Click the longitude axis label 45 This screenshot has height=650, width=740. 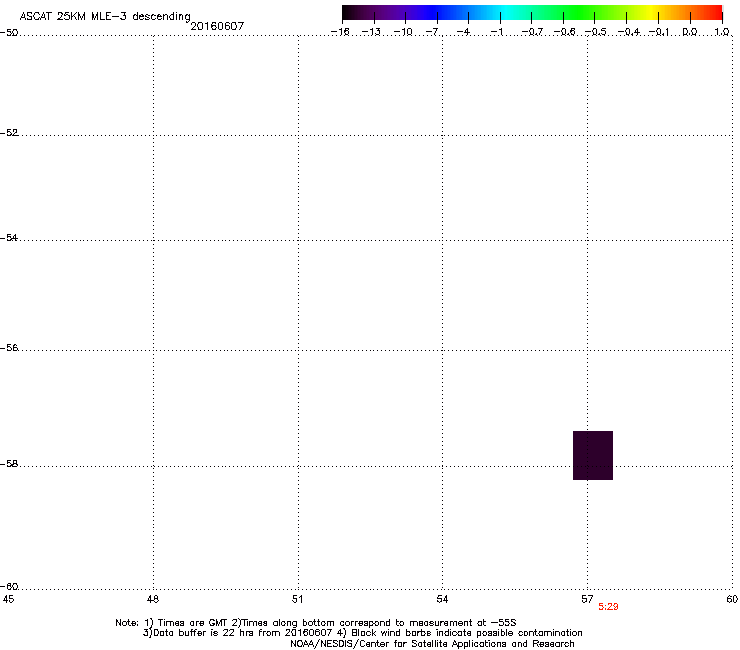coord(8,599)
